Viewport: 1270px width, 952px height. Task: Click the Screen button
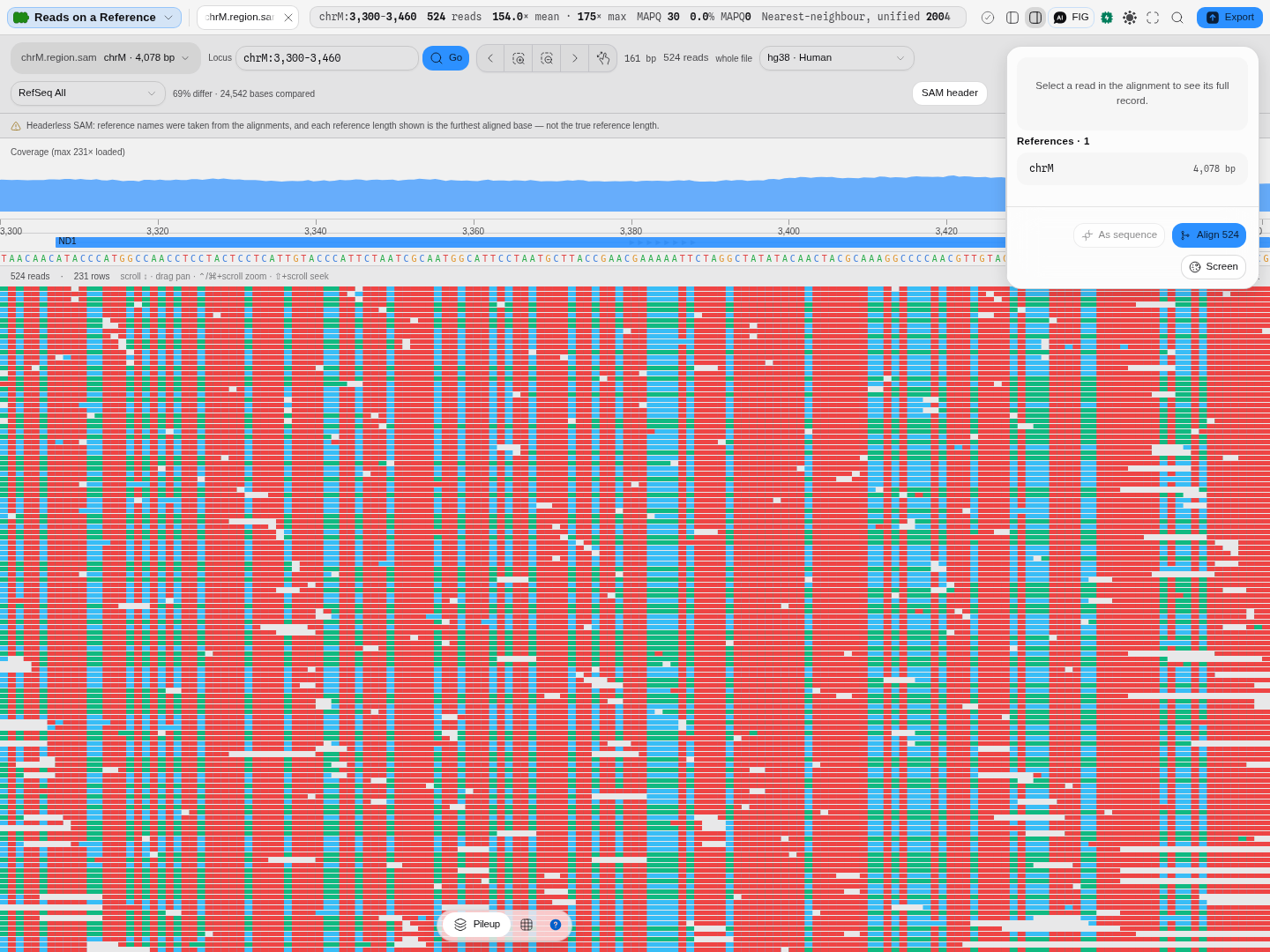(1214, 267)
